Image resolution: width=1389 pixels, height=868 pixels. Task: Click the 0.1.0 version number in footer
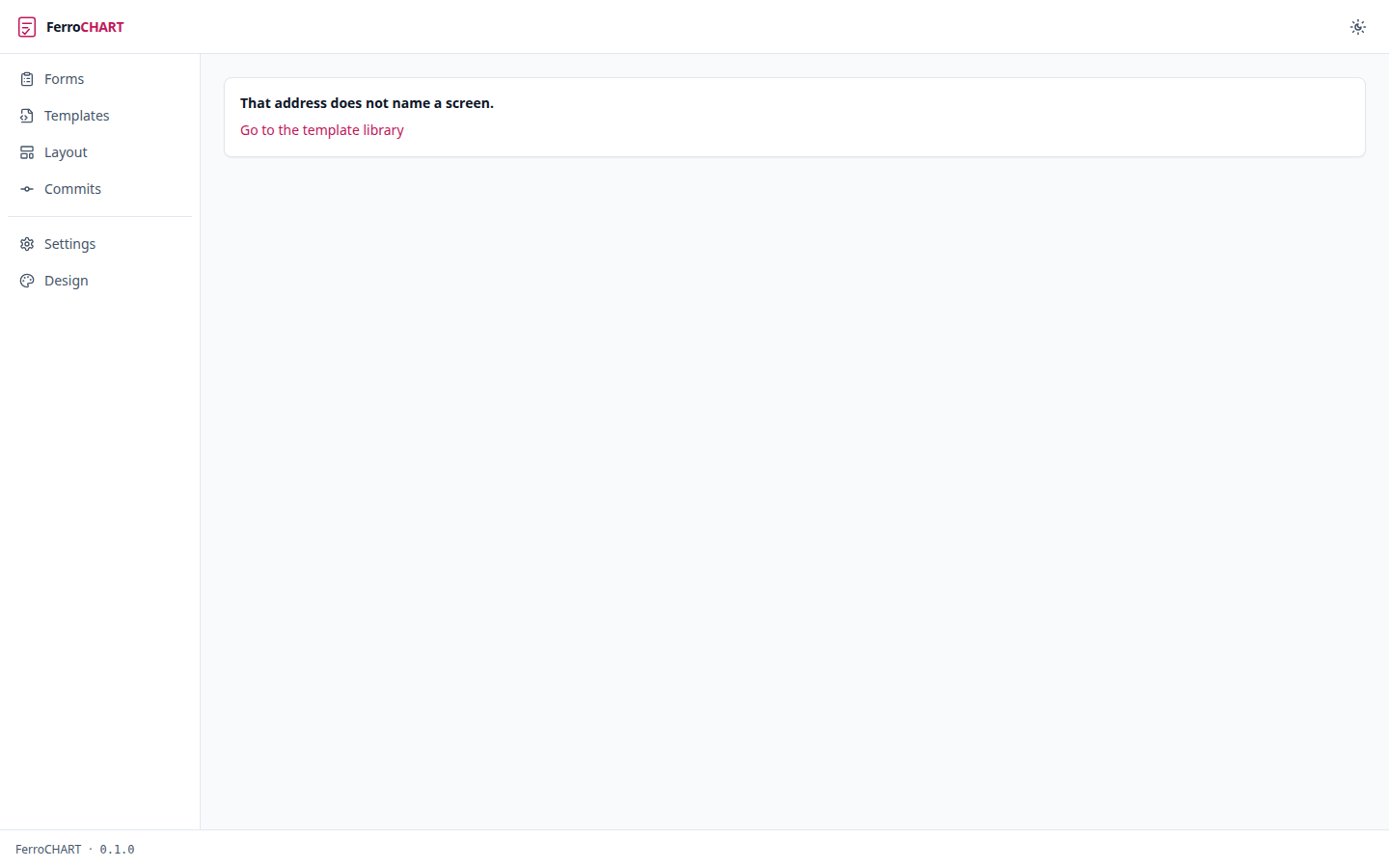click(x=117, y=850)
